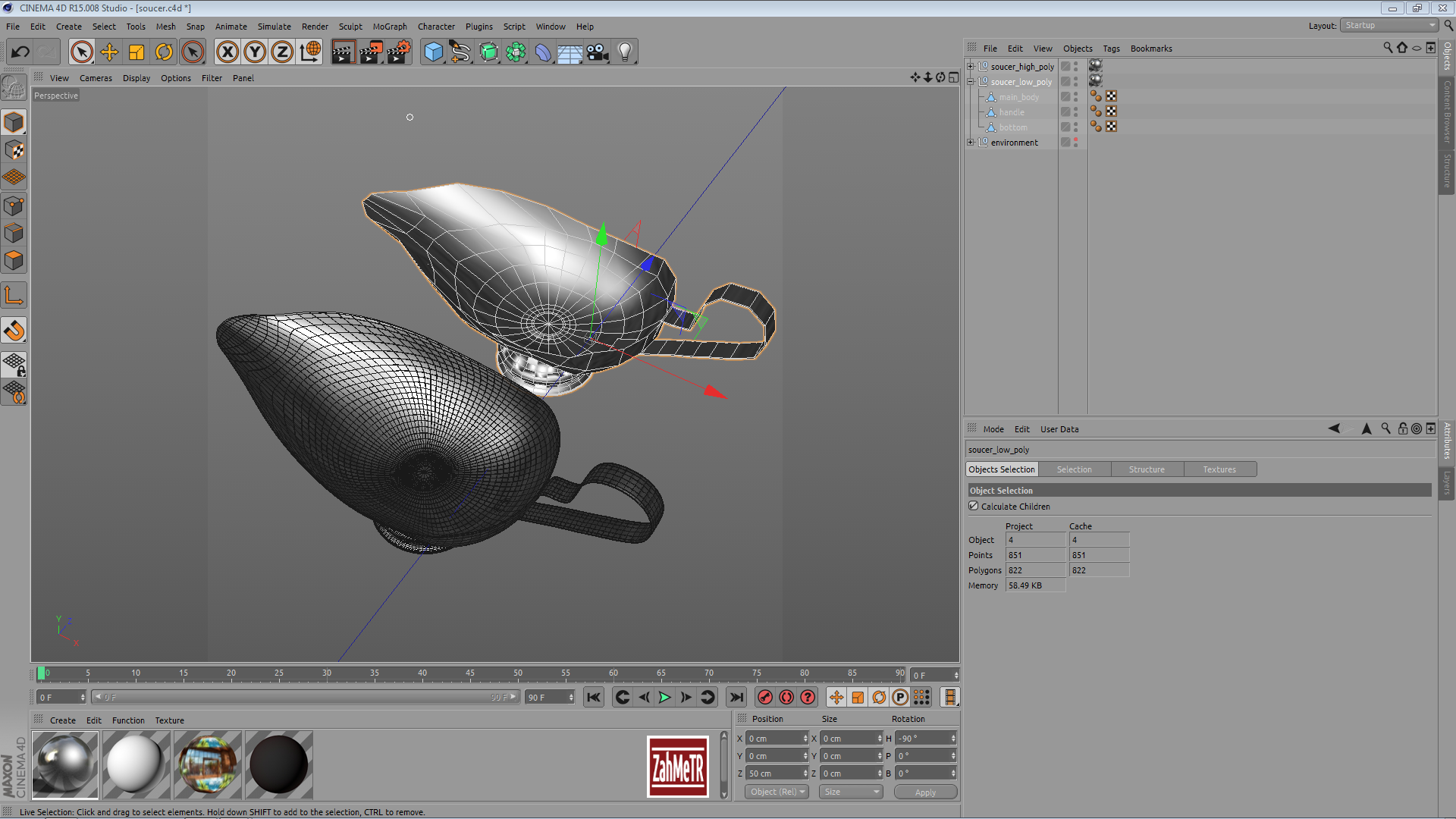
Task: Select the Scale tool icon
Action: pyautogui.click(x=136, y=52)
